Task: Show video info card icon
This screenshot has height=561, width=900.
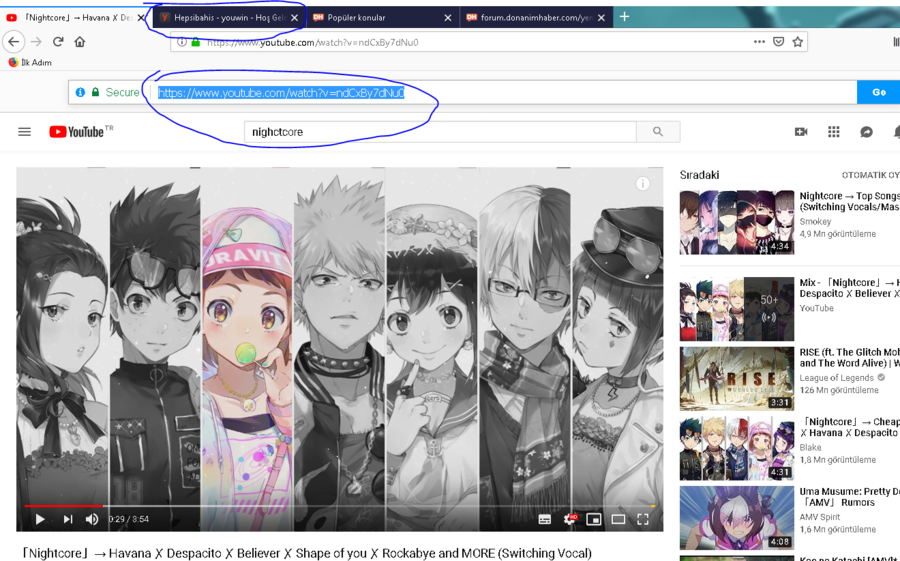Action: pyautogui.click(x=643, y=183)
